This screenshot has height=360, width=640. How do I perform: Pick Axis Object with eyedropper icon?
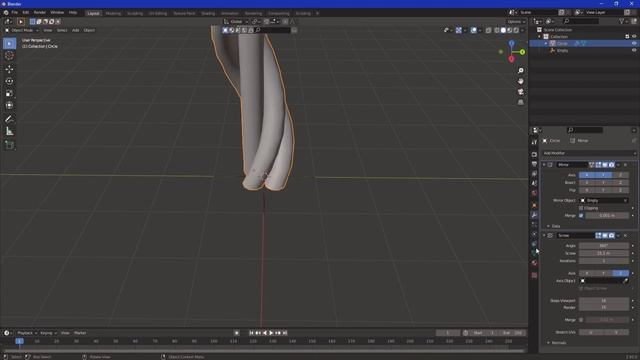(625, 281)
